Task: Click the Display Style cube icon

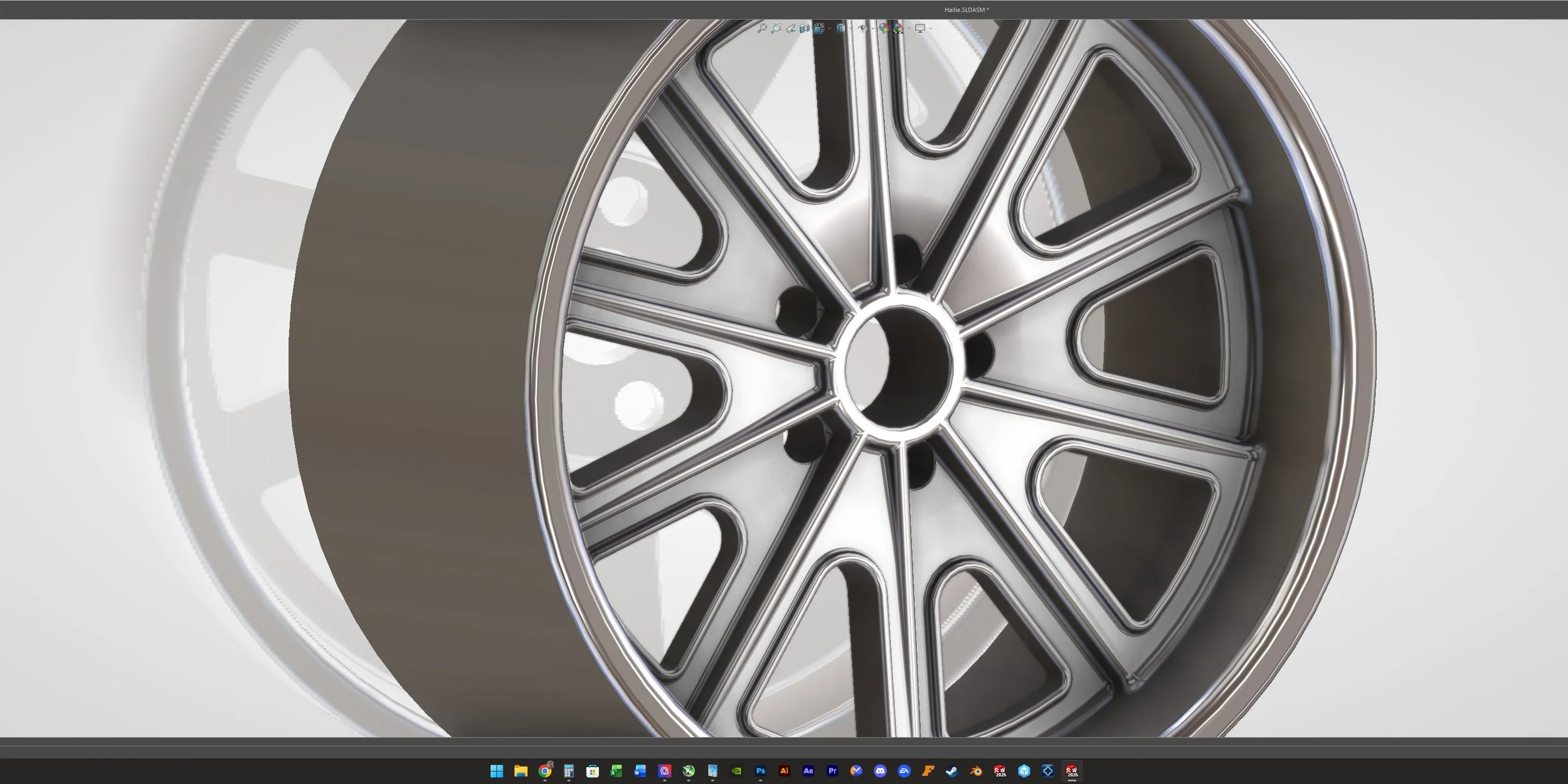Action: point(840,28)
